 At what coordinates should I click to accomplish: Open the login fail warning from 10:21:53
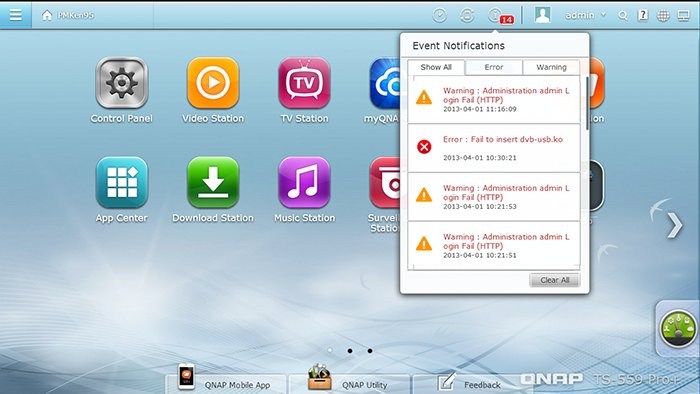point(494,197)
